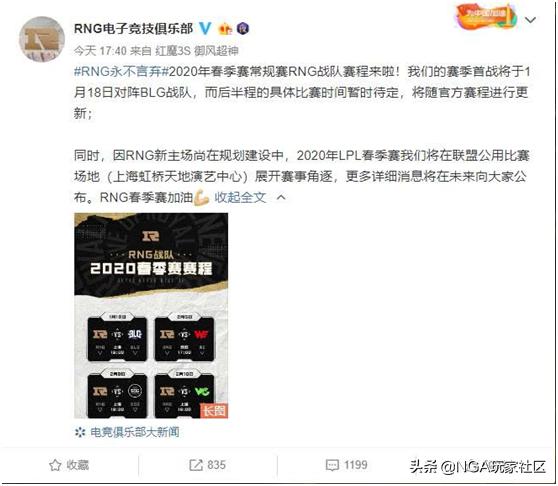558x486 pixels.
Task: Click the 红魔3S 御风超神 device source link
Action: point(197,51)
